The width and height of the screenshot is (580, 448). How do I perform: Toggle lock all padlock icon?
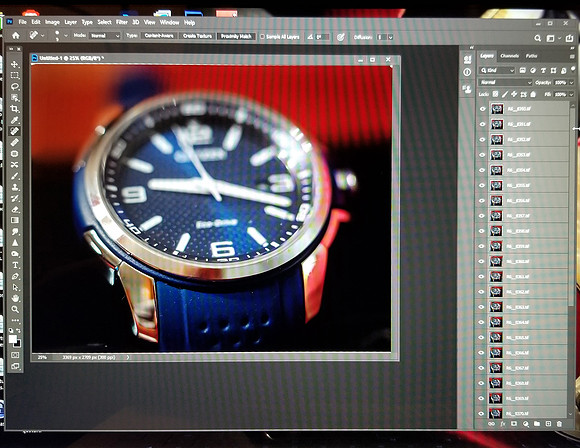coord(533,94)
